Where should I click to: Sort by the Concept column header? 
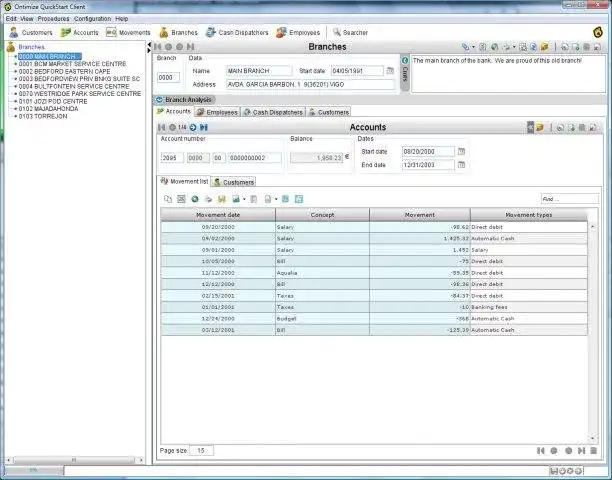click(322, 215)
